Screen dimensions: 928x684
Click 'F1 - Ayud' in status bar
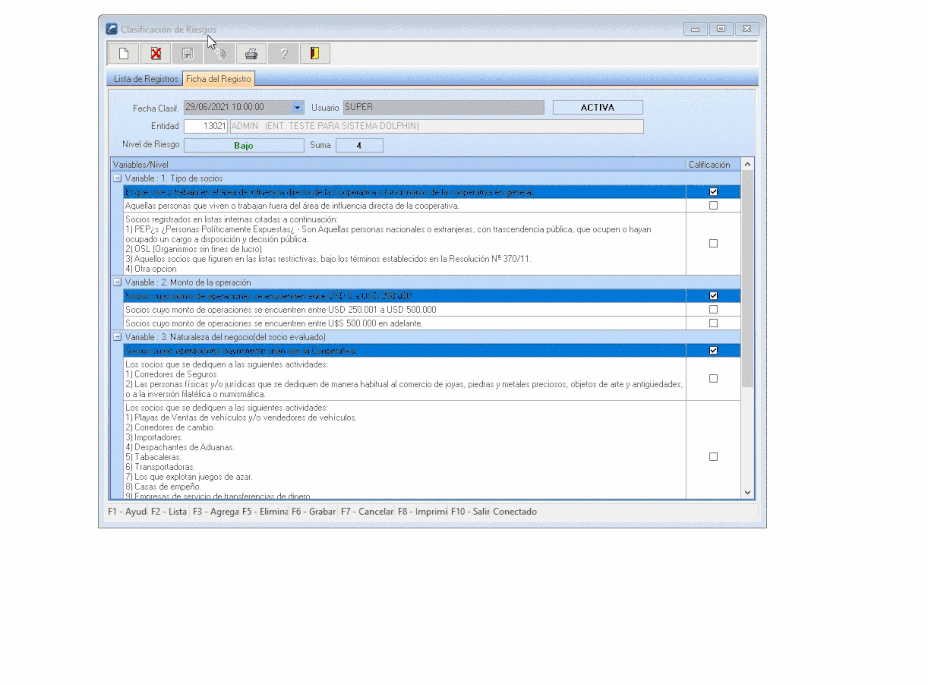[127, 512]
